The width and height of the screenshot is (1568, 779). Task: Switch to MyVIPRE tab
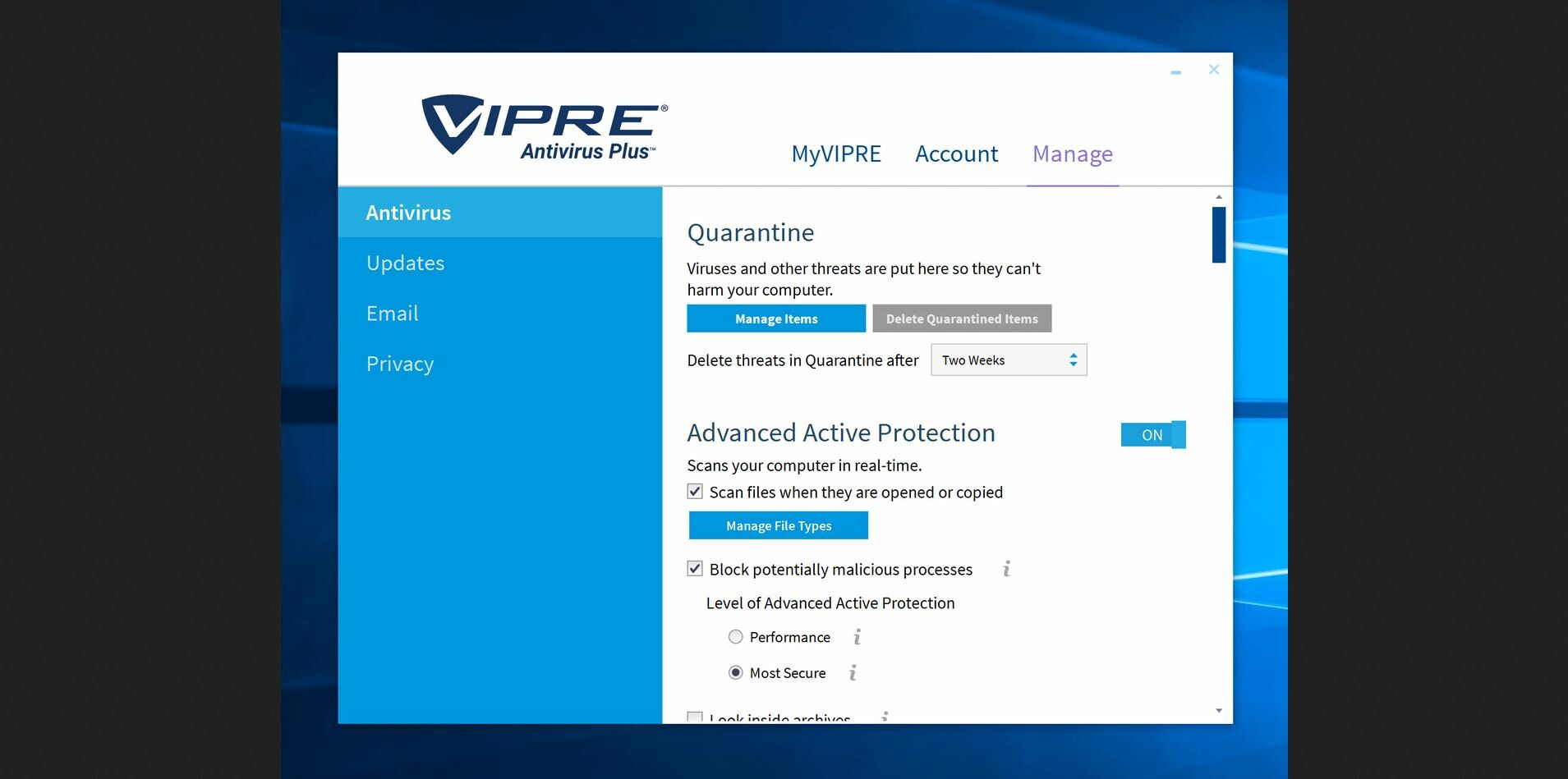point(836,154)
